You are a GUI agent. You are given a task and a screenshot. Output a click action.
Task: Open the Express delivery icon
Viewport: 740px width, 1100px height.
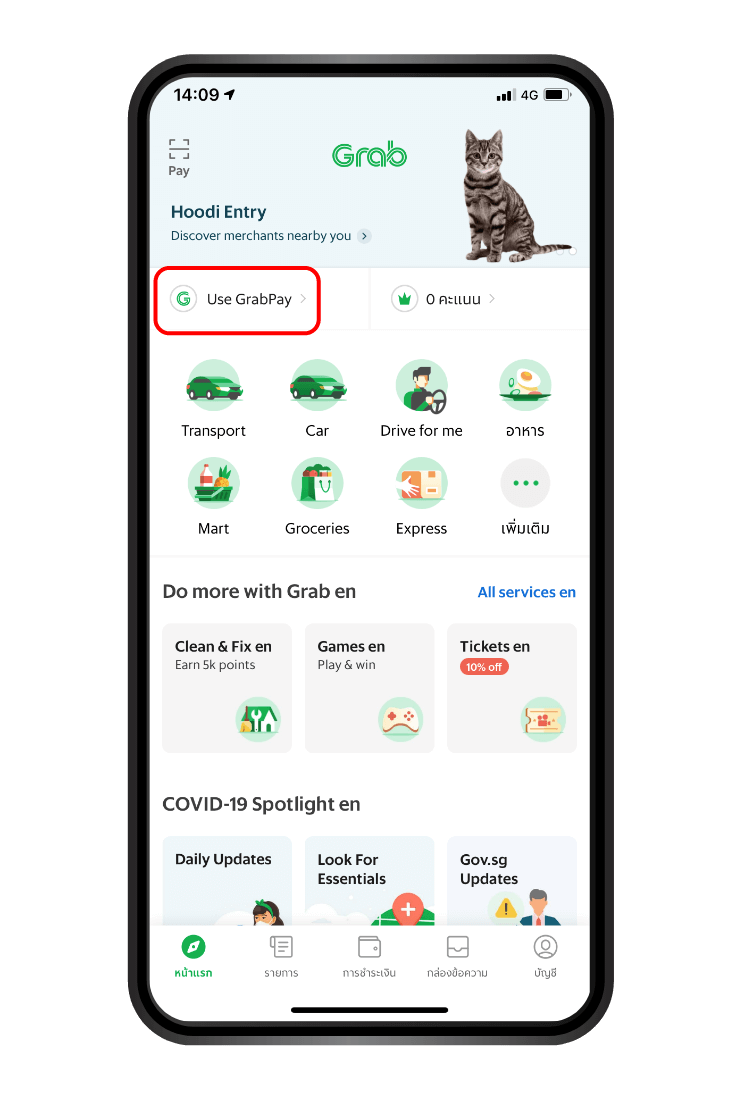click(x=422, y=483)
